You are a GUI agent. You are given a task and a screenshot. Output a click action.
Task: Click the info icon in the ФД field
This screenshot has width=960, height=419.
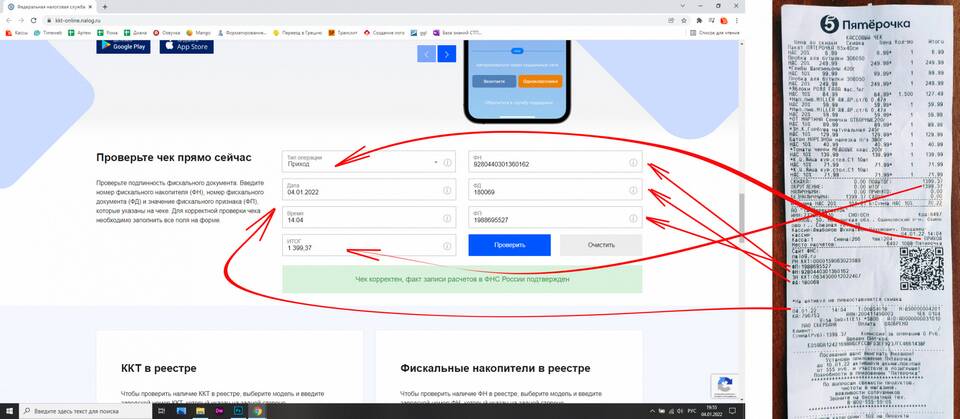(x=632, y=190)
